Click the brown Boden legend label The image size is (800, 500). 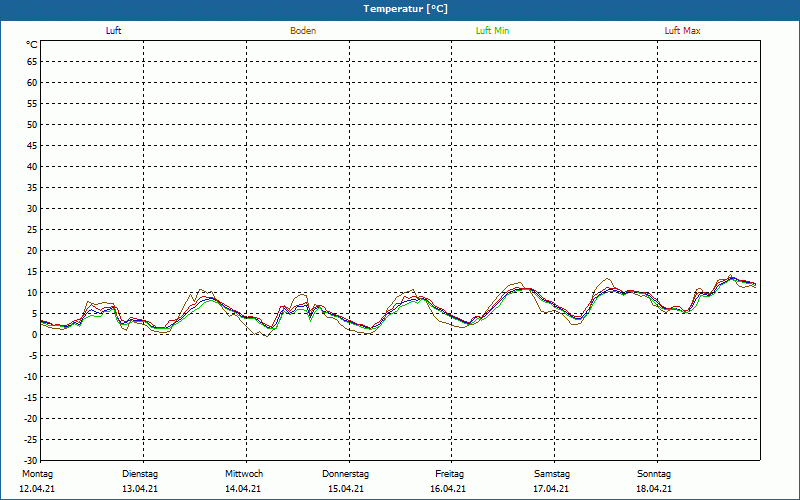click(303, 31)
